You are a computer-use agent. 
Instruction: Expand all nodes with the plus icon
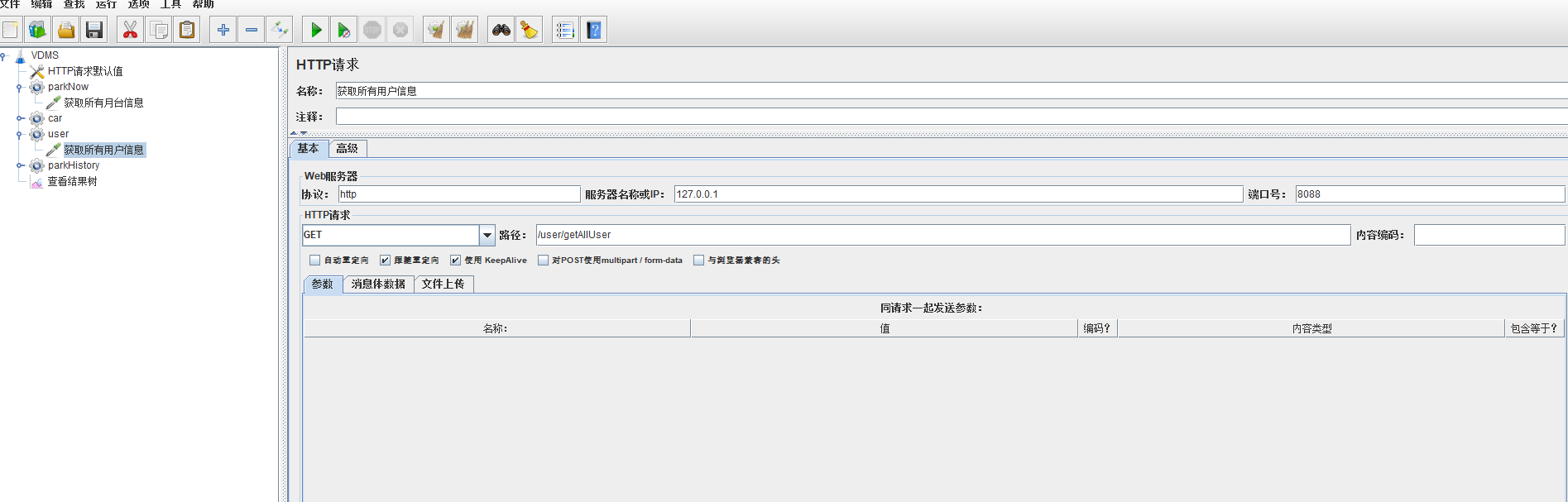click(x=223, y=30)
